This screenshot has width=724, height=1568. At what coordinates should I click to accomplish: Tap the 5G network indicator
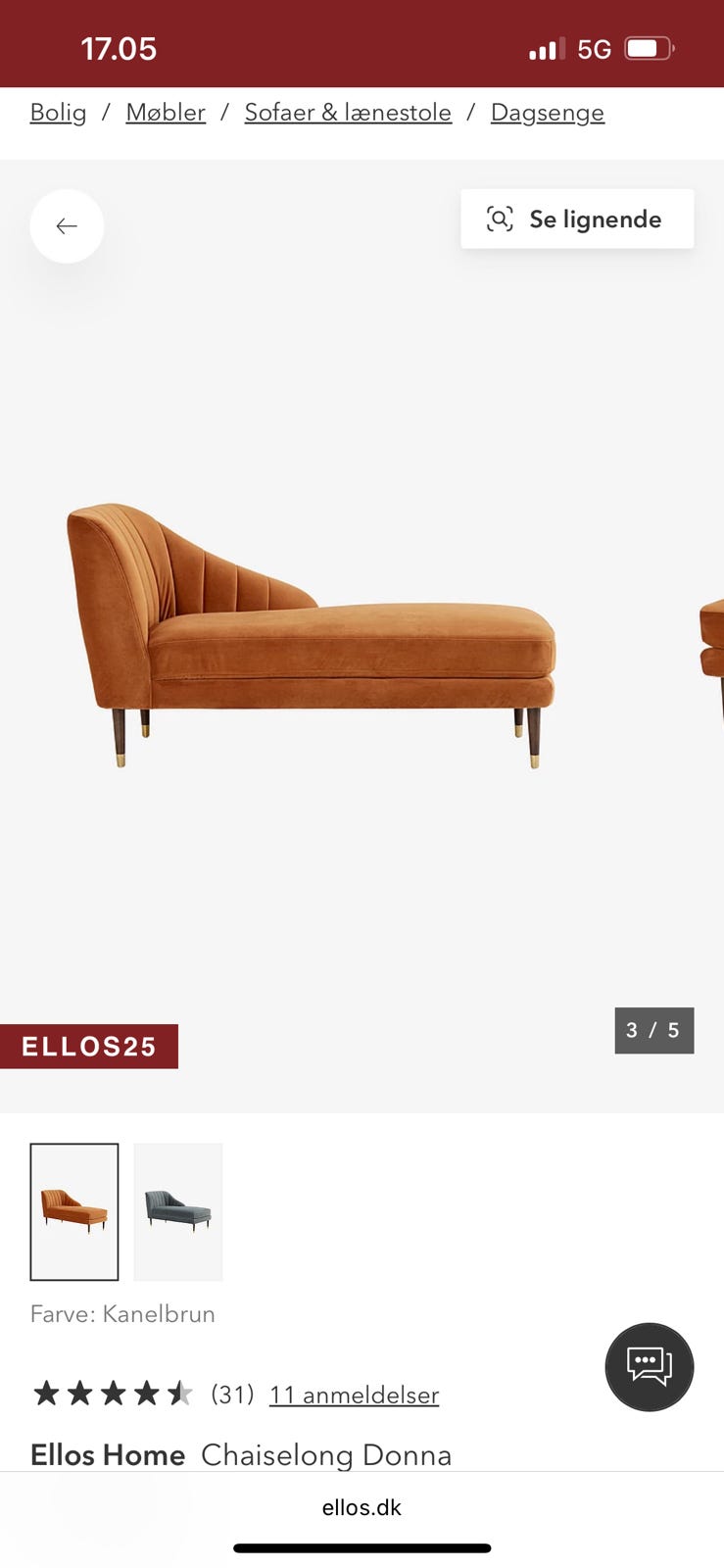594,49
